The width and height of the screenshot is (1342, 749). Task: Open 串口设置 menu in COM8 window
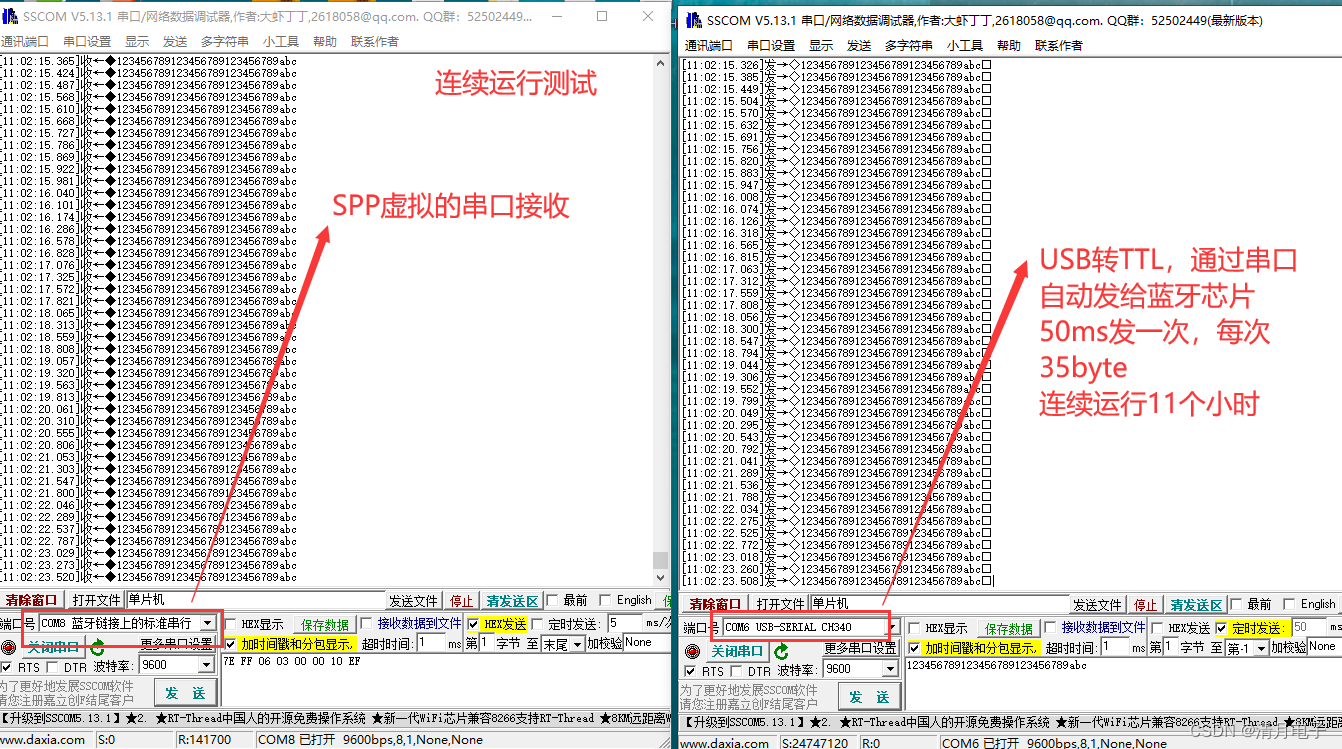[87, 41]
